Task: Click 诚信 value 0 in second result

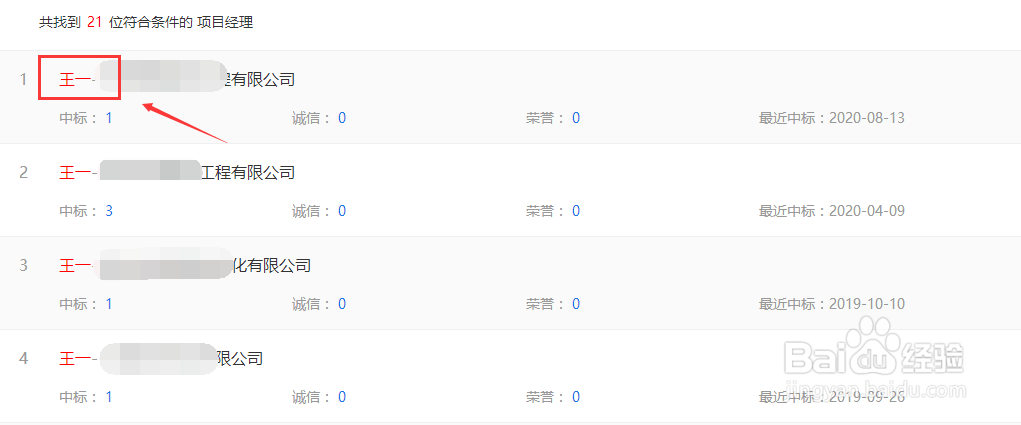Action: click(342, 211)
